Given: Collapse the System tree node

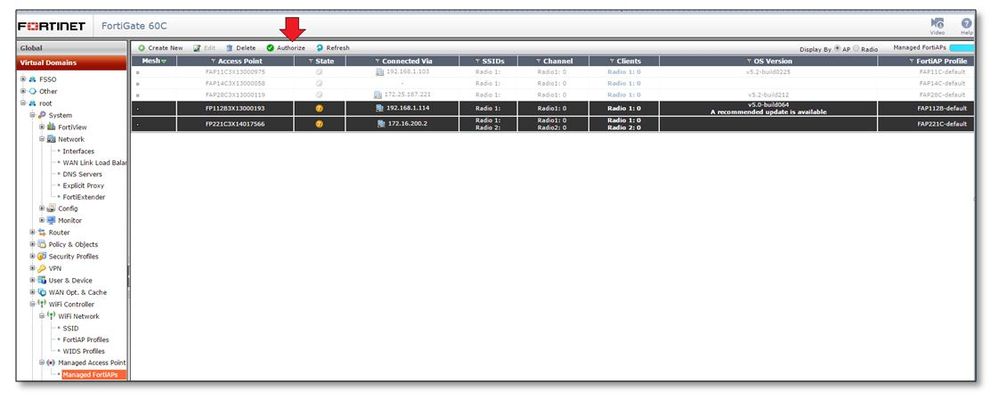Looking at the screenshot, I should click(32, 115).
